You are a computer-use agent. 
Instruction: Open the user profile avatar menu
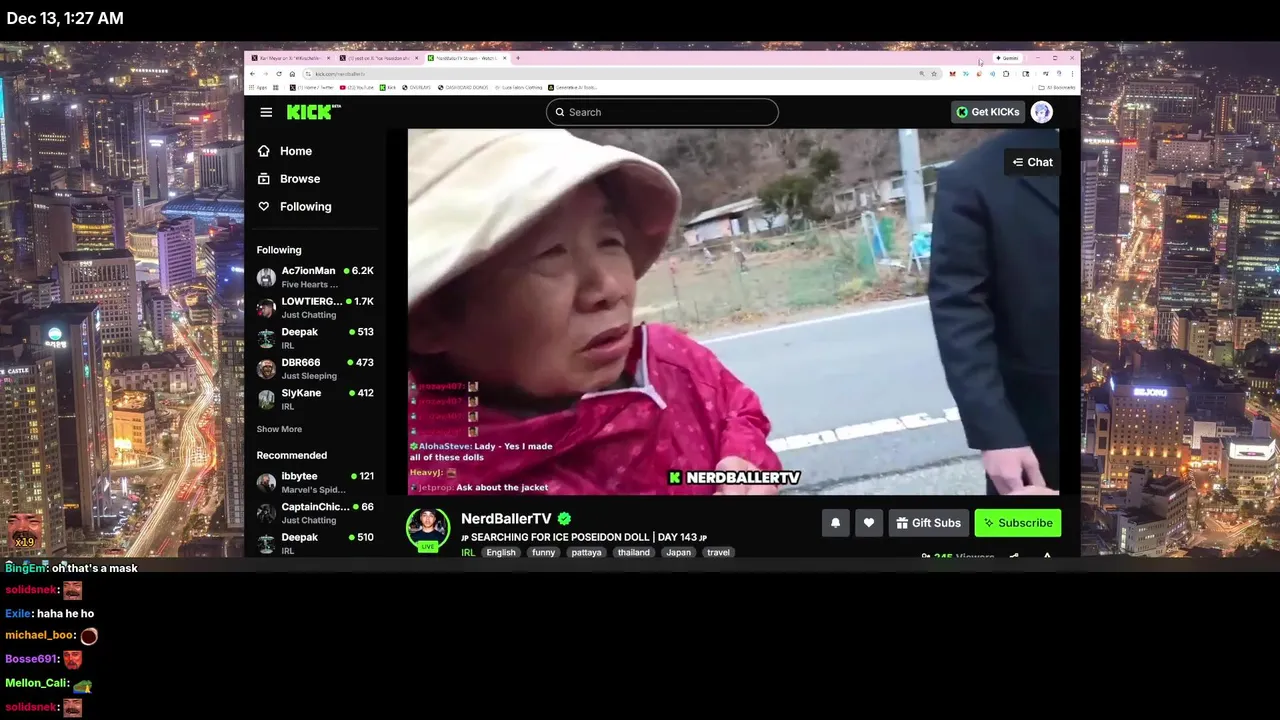1042,112
